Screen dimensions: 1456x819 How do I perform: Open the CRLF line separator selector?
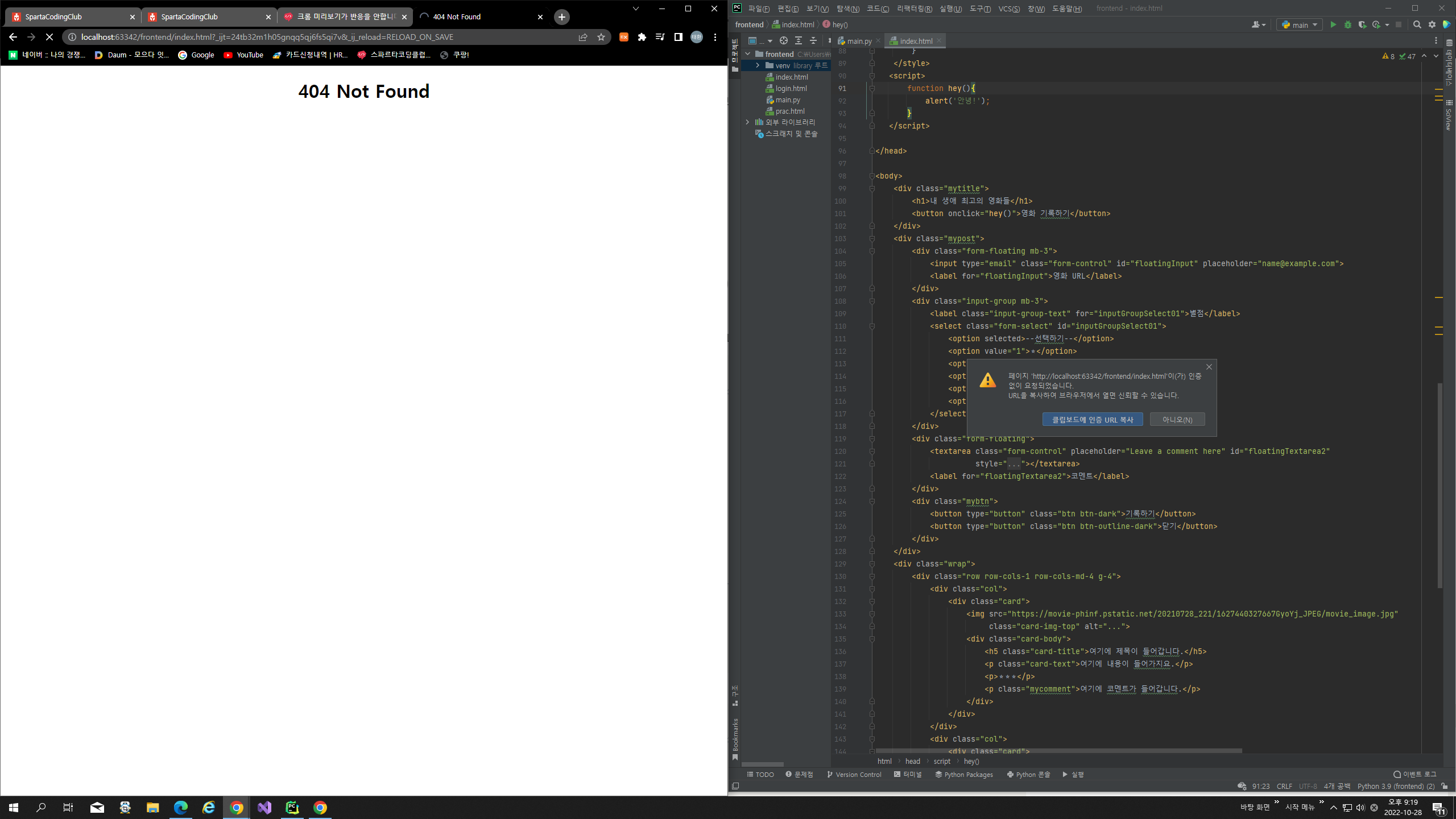pos(1284,786)
